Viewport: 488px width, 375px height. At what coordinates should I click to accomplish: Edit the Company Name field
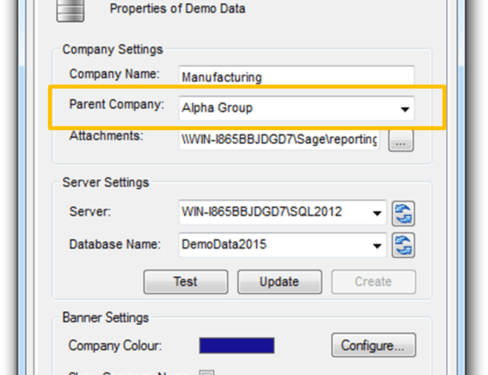[x=296, y=77]
